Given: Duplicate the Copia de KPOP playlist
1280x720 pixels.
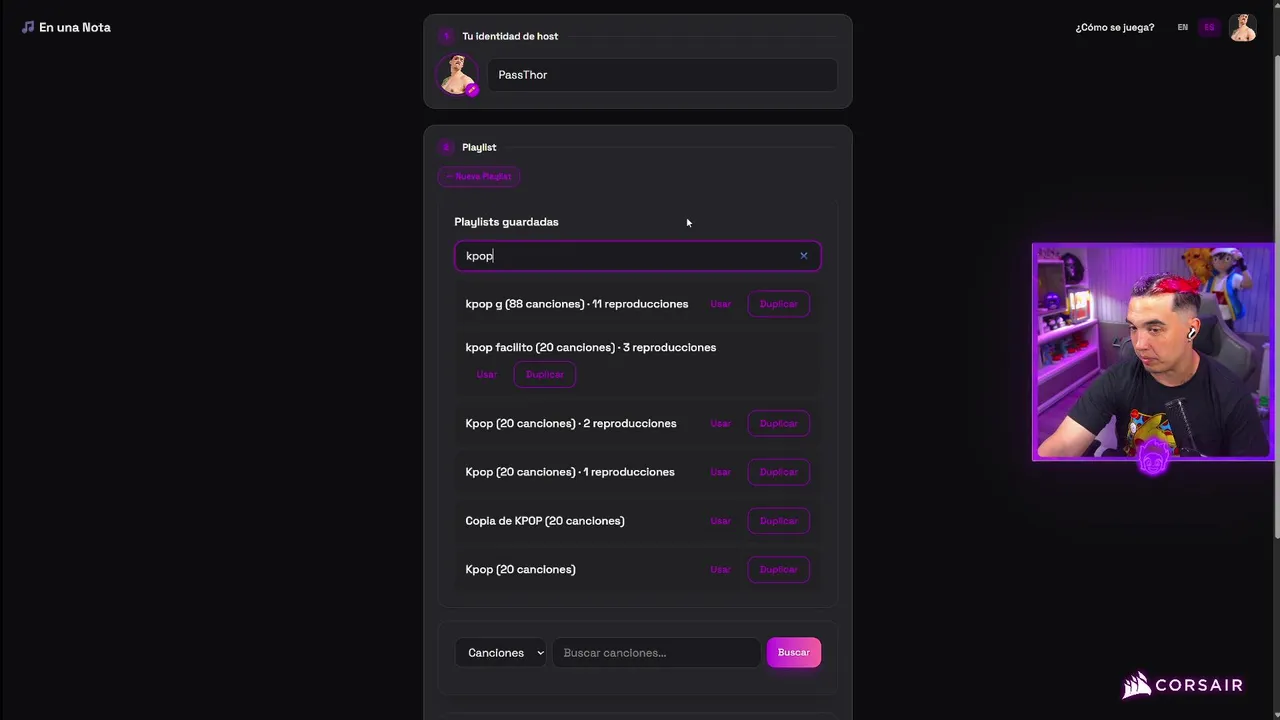Looking at the screenshot, I should pos(778,521).
